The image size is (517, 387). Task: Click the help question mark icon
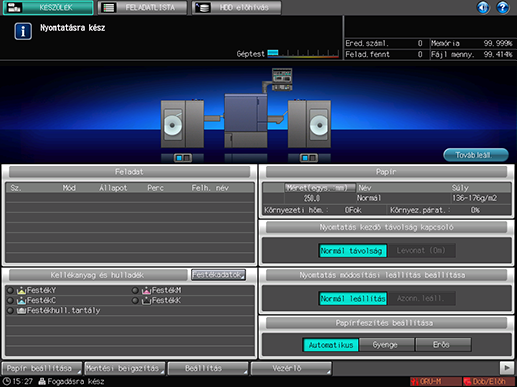[x=502, y=7]
